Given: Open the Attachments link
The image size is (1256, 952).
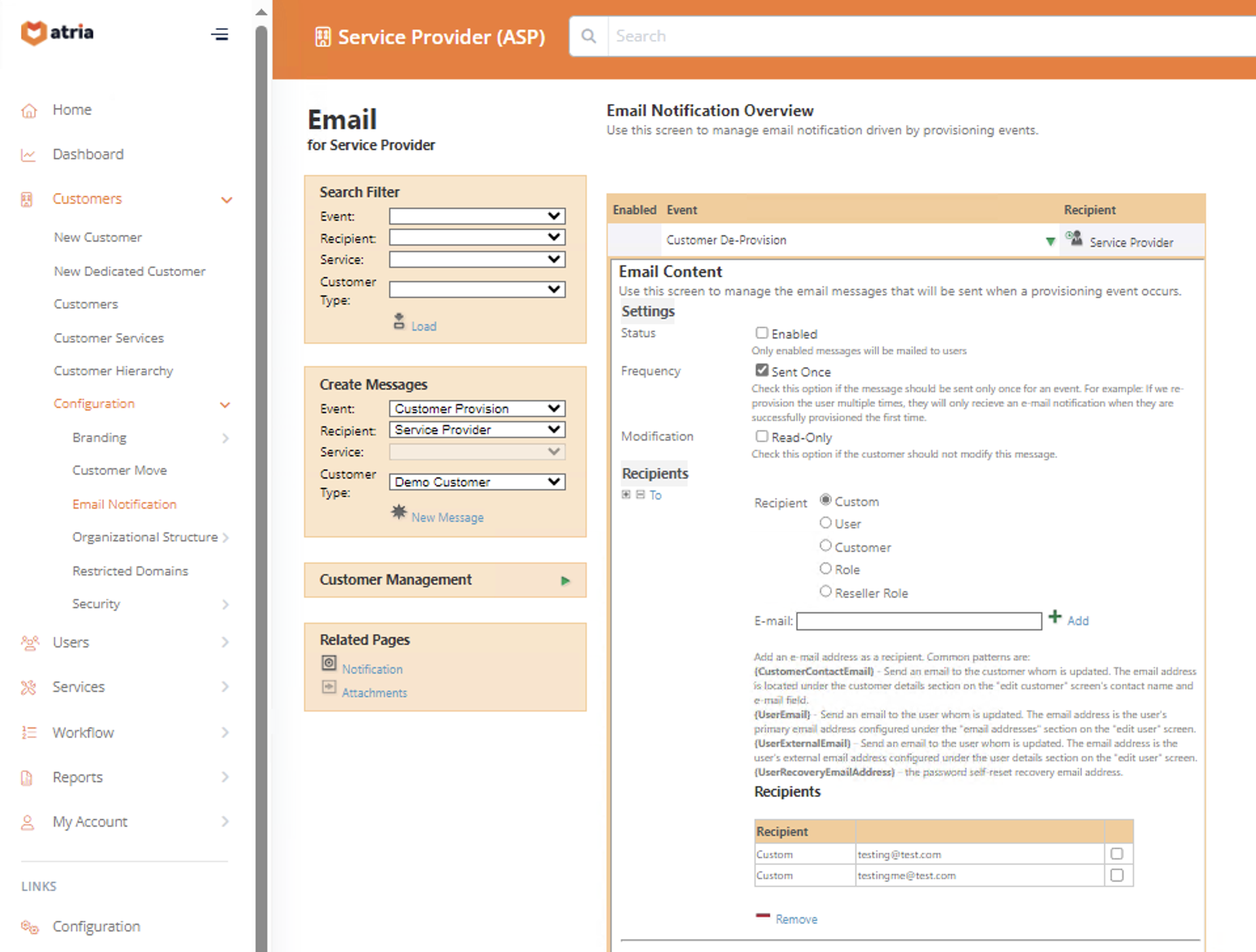Looking at the screenshot, I should [x=374, y=693].
